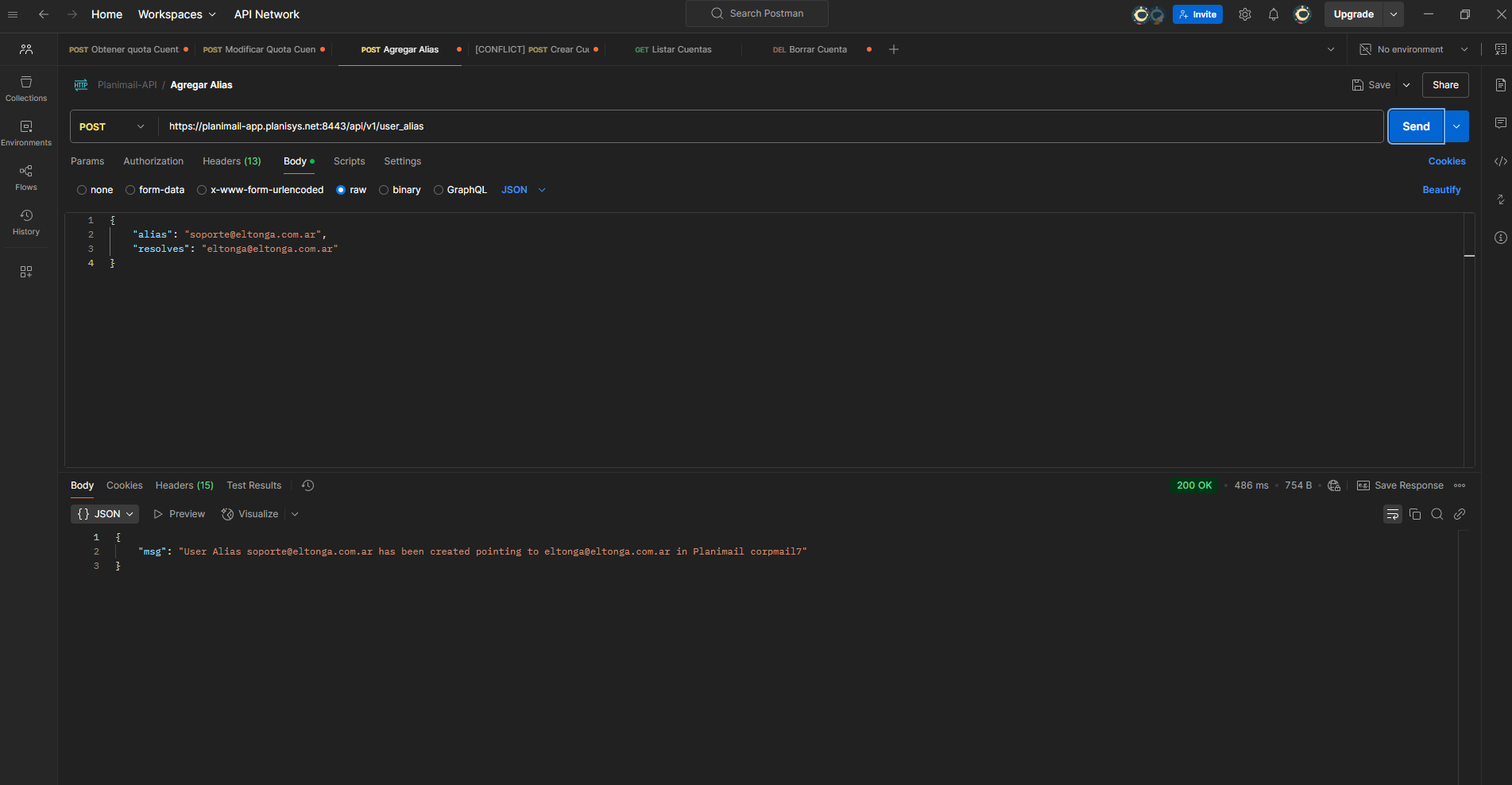Open the Upgrade dropdown arrow
The width and height of the screenshot is (1512, 785).
pos(1394,14)
